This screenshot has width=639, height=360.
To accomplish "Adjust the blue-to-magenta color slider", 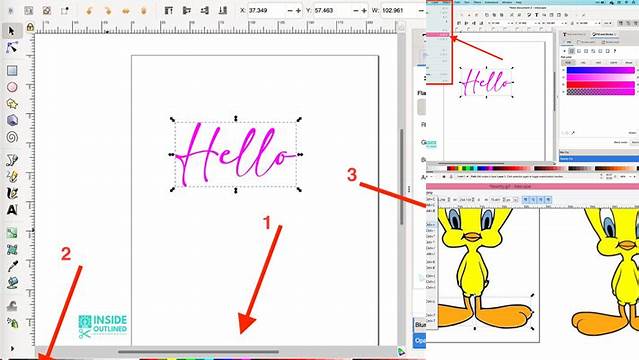I will pyautogui.click(x=600, y=70).
